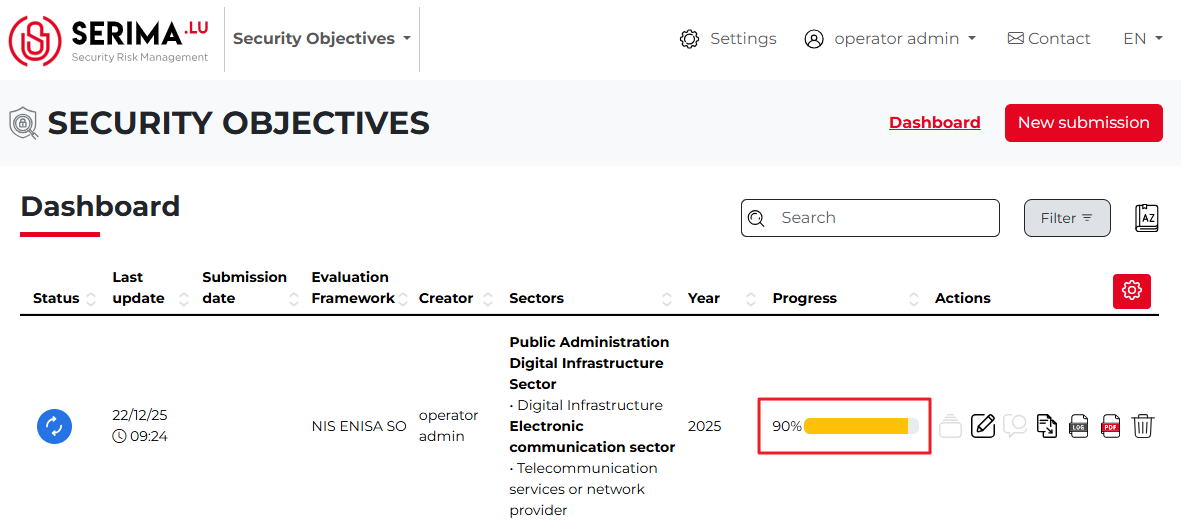Screen dimensions: 1181x528
Task: Export the submission as PDF
Action: pos(1110,426)
